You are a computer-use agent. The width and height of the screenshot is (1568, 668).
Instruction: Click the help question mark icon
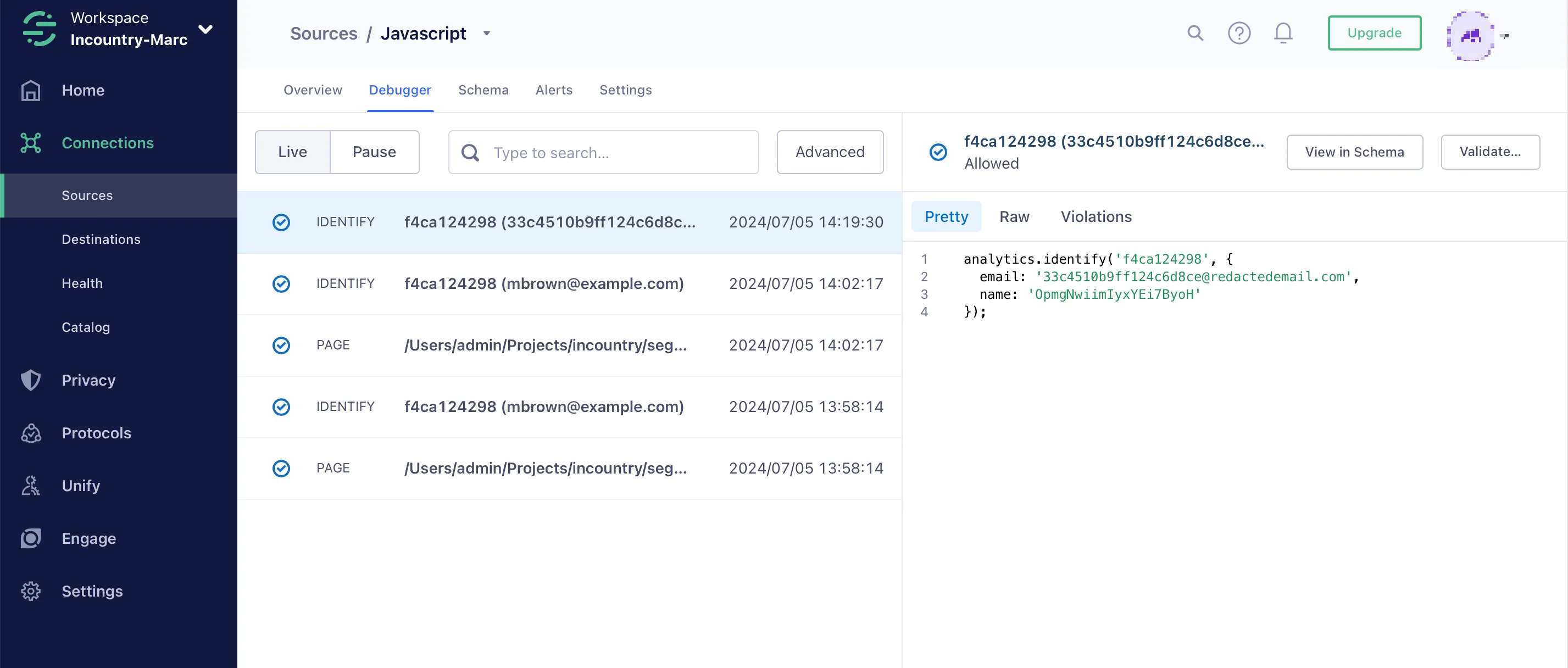[1239, 33]
